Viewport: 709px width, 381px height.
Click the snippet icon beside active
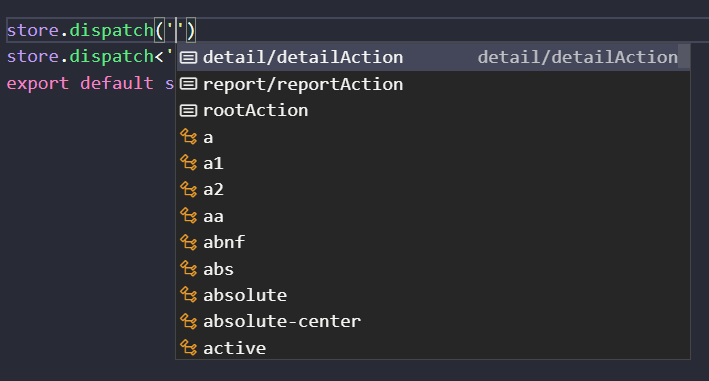189,348
